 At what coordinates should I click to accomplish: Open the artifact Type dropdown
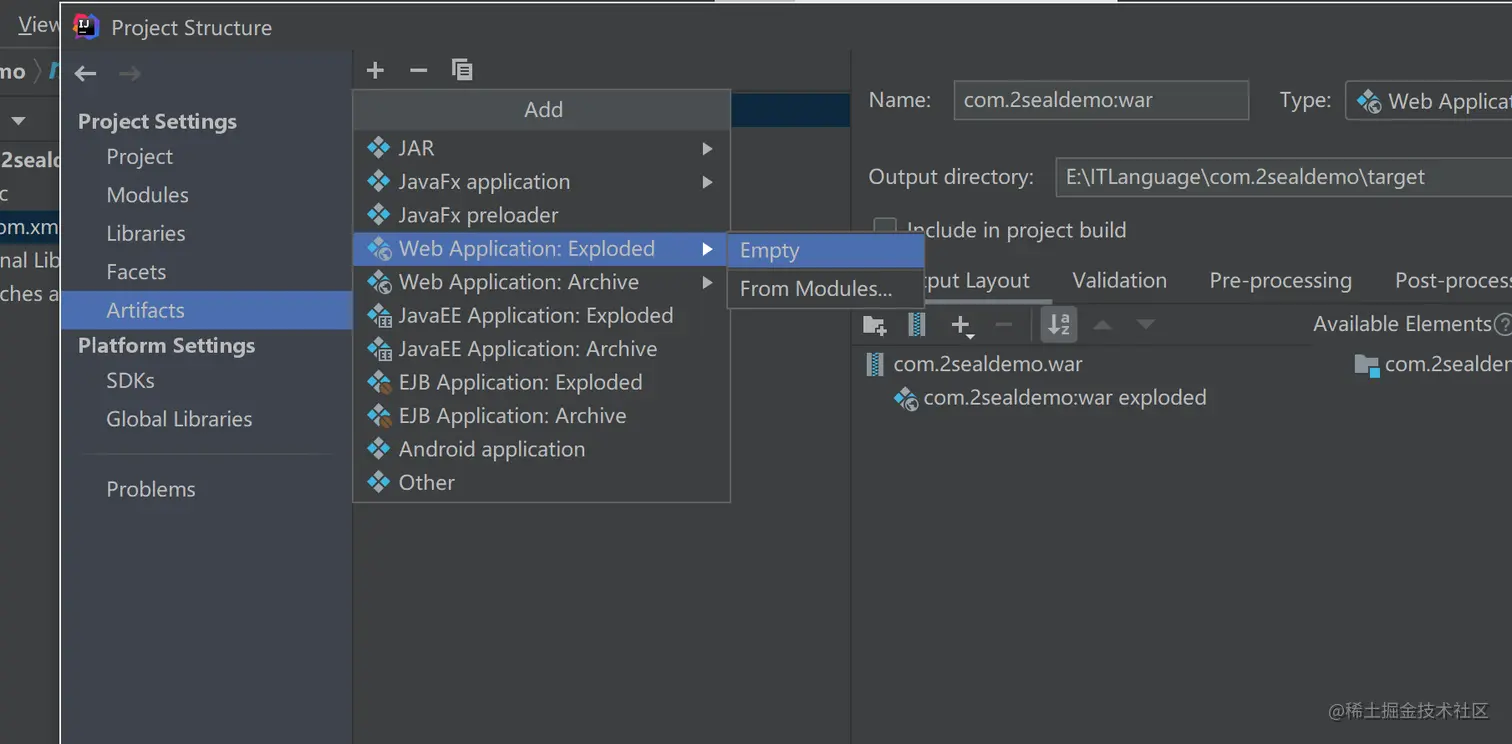[1429, 101]
